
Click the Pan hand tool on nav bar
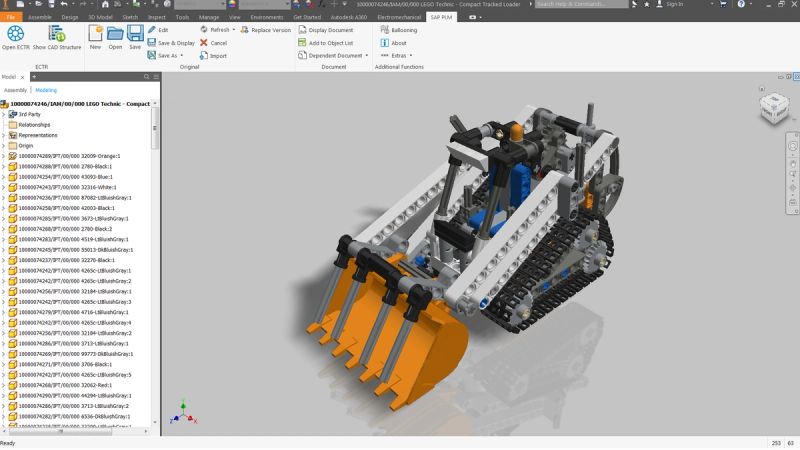(792, 164)
